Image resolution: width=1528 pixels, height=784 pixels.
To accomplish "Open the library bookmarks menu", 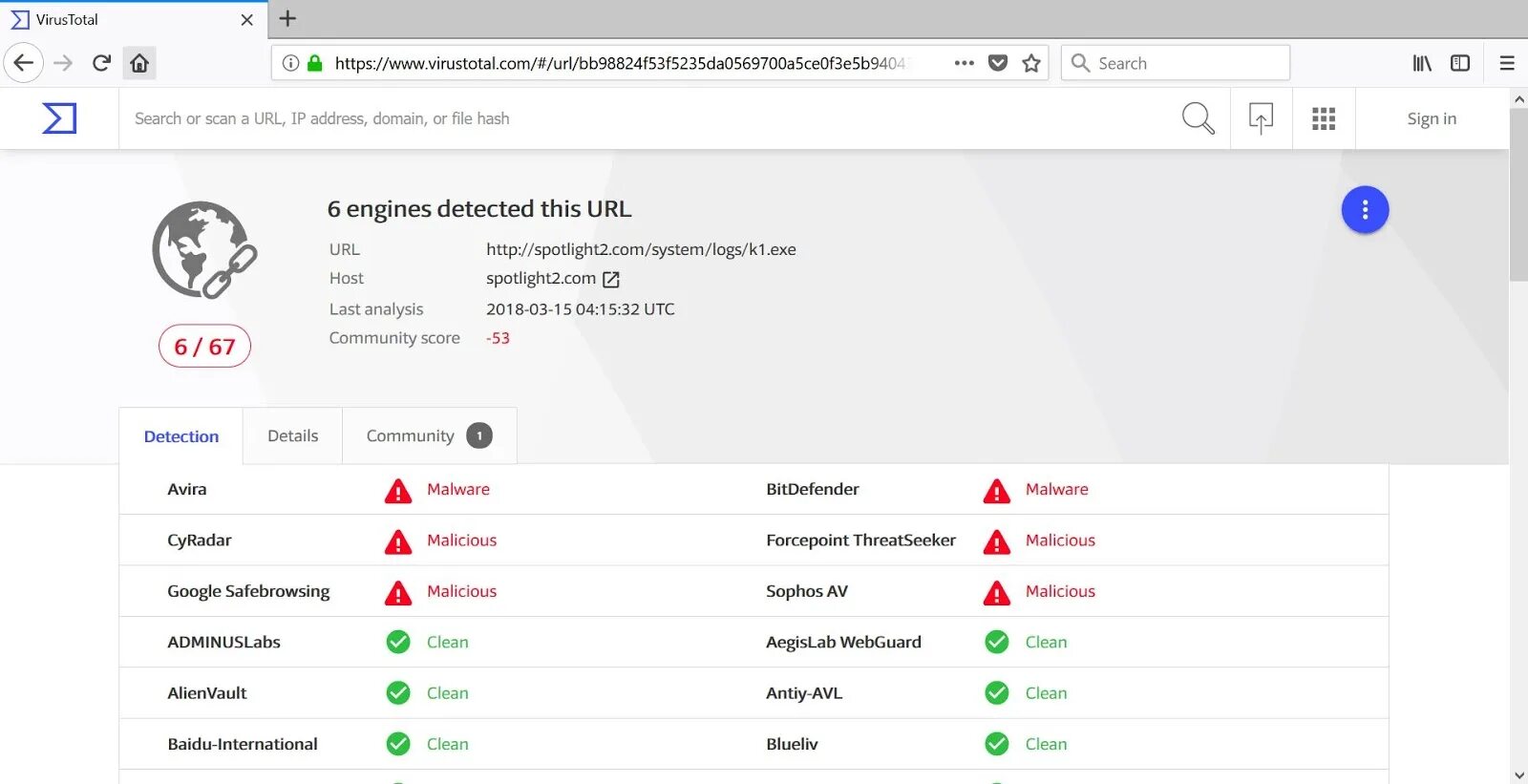I will pyautogui.click(x=1422, y=63).
